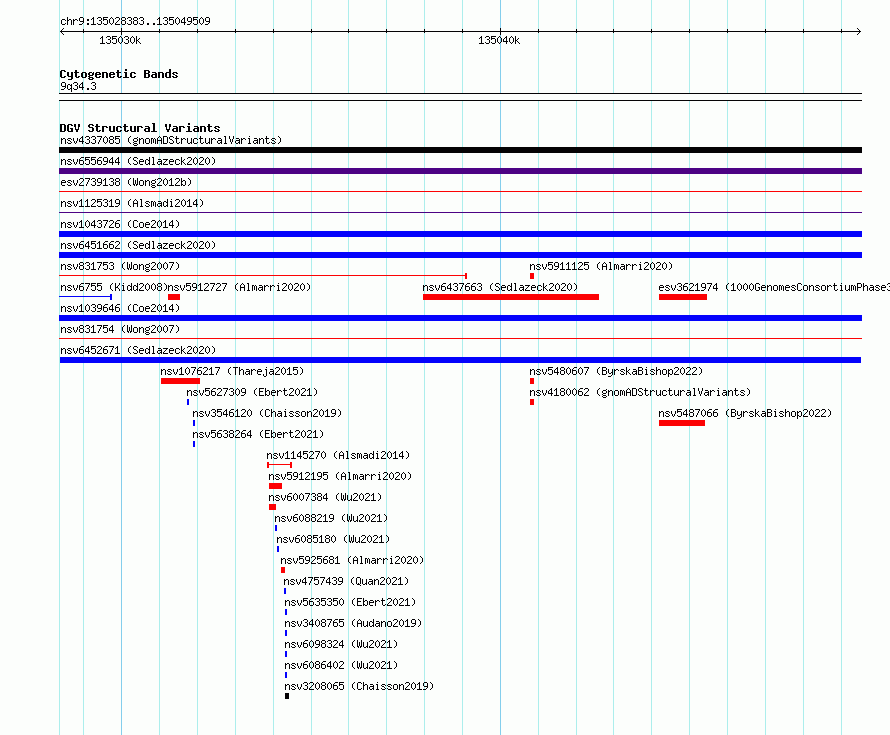890x735 pixels.
Task: Click the DGV Structural Variants track title
Action: tap(140, 128)
